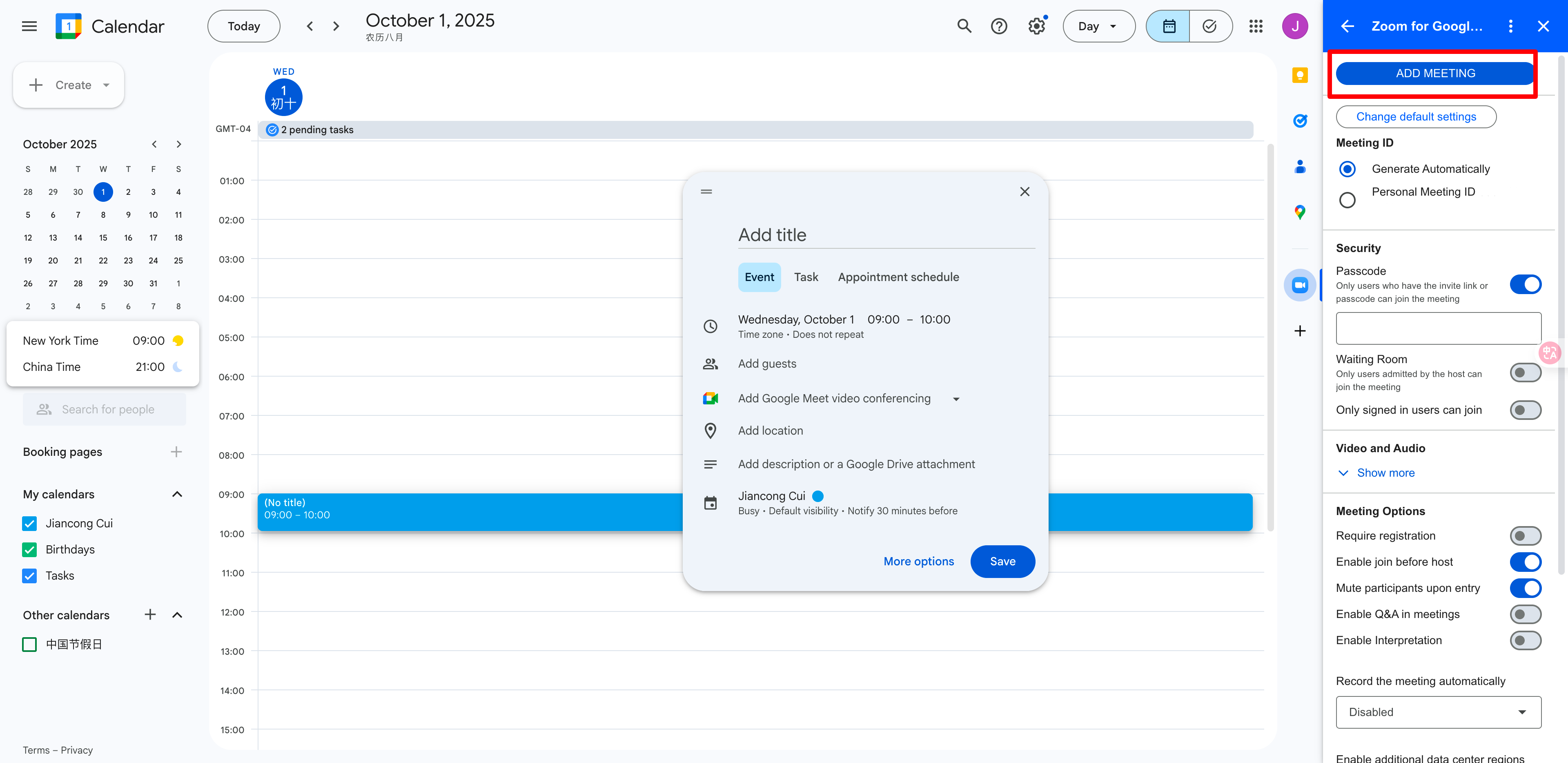The height and width of the screenshot is (763, 1568).
Task: Click the ADD MEETING button
Action: (x=1434, y=73)
